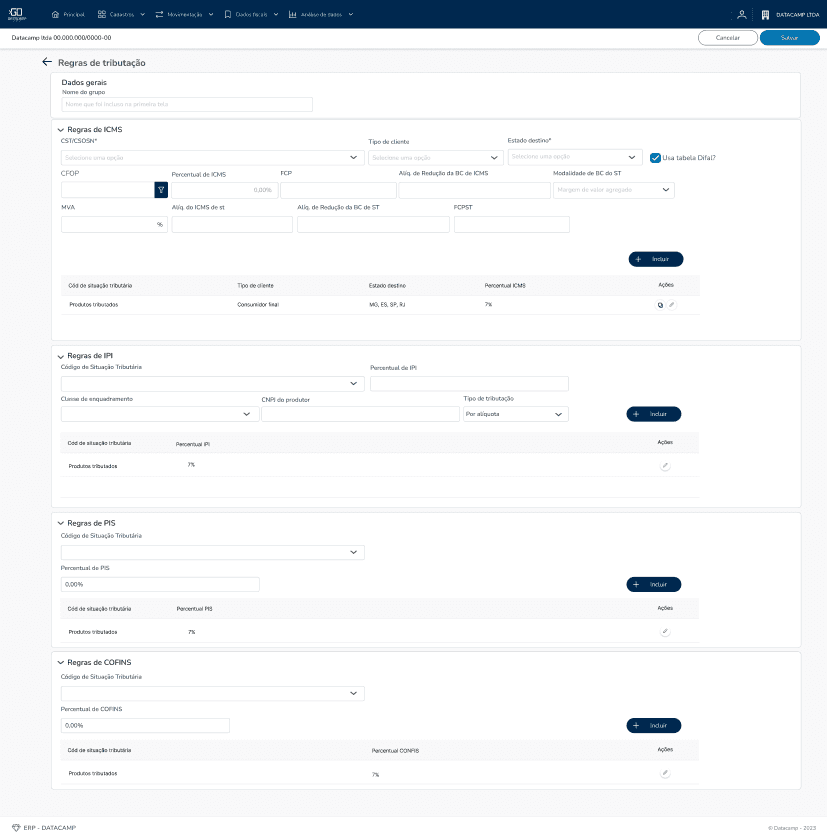Viewport: 827px width, 839px height.
Task: Focus the CFOP input field
Action: pos(108,190)
